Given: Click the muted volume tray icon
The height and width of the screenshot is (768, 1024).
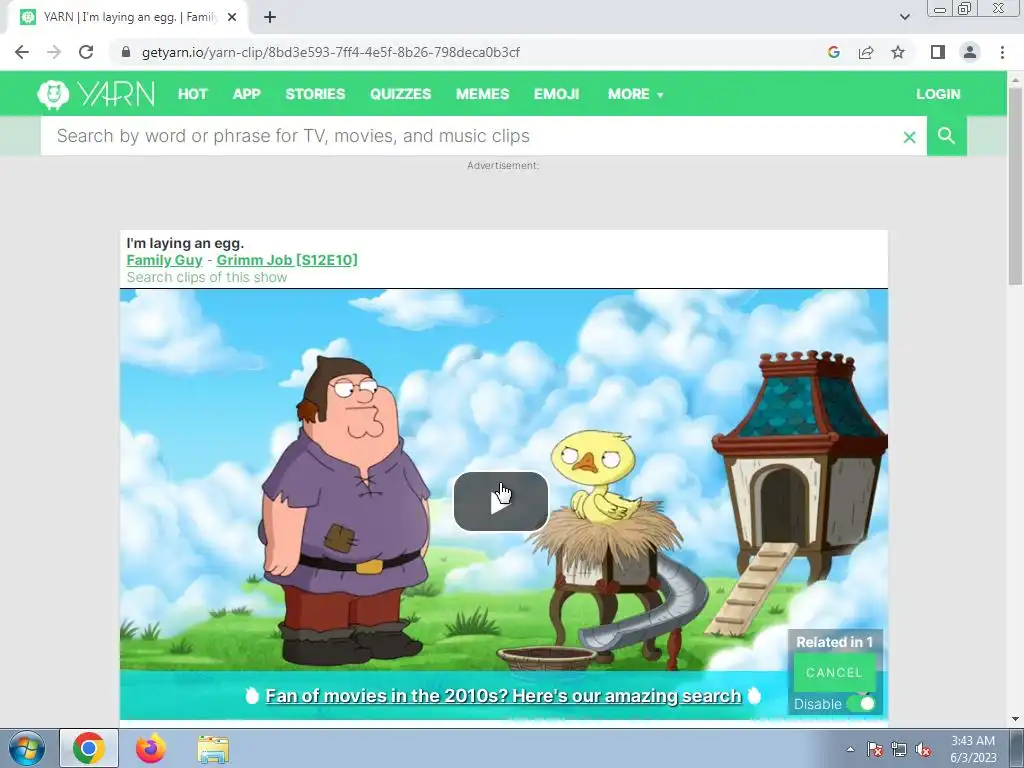Looking at the screenshot, I should (x=923, y=750).
